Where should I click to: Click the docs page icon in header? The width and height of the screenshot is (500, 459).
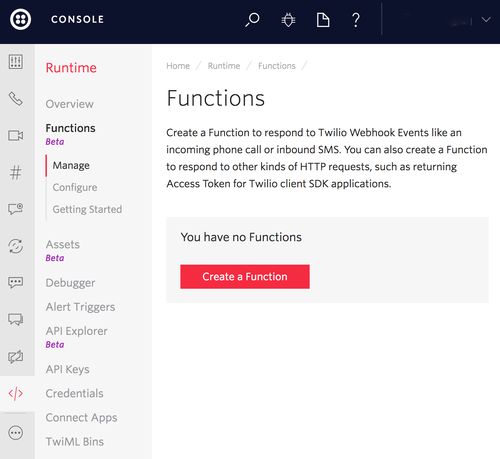[323, 20]
